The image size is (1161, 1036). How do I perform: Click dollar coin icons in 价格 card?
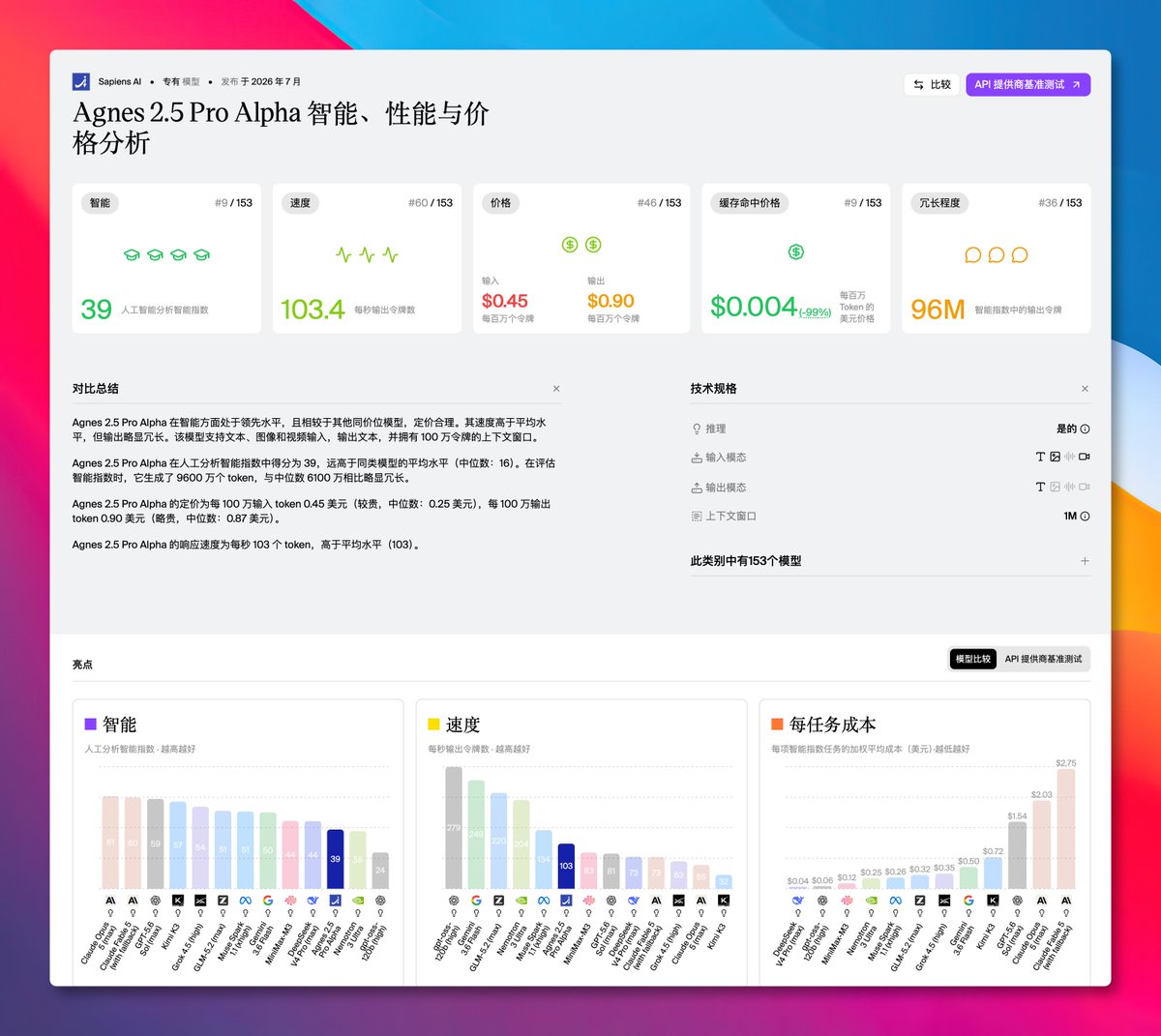tap(581, 245)
